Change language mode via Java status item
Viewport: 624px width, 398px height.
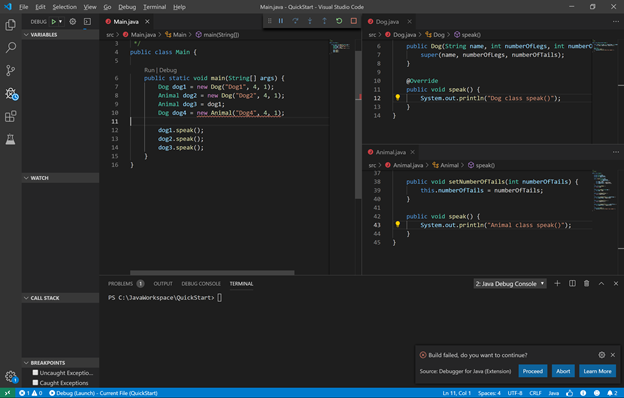tap(554, 393)
